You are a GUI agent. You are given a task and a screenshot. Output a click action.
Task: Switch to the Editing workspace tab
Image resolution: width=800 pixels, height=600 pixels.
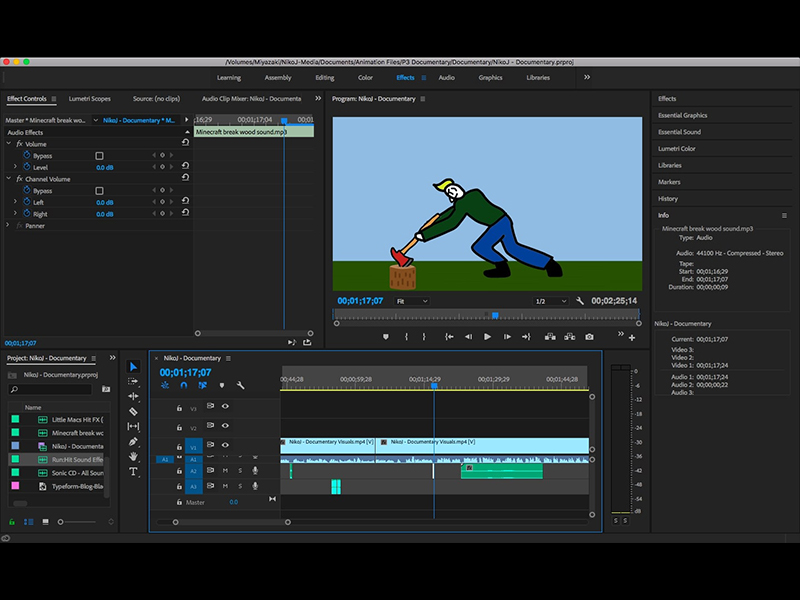325,76
